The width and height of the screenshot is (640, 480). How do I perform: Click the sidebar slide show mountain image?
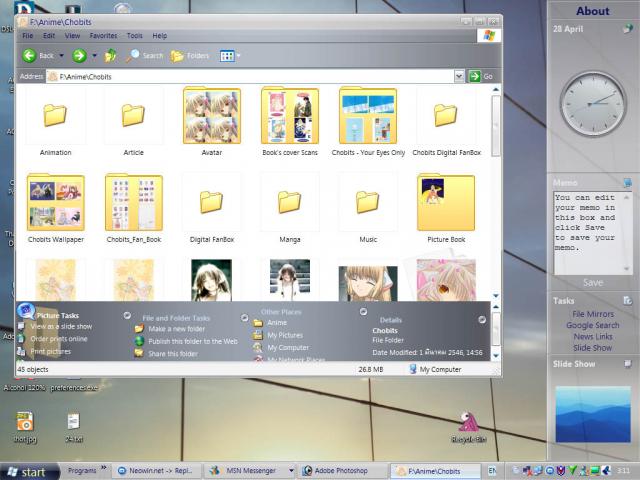tap(593, 414)
